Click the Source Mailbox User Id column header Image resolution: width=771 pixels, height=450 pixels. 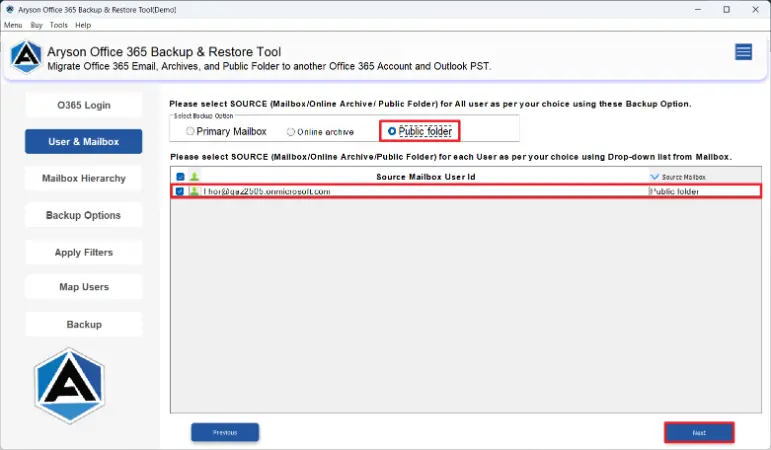click(425, 177)
